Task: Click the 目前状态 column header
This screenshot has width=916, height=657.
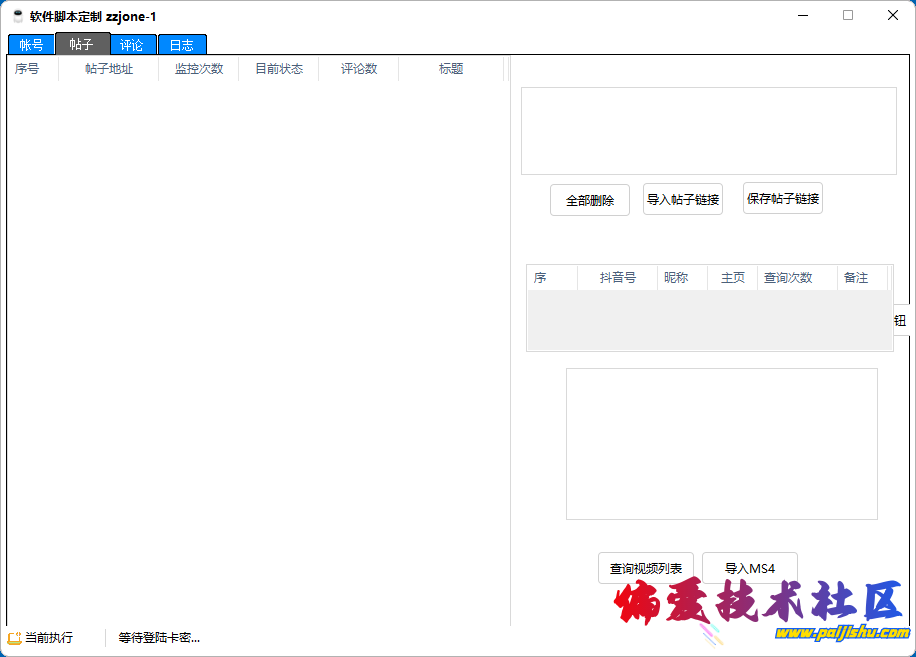Action: tap(278, 69)
